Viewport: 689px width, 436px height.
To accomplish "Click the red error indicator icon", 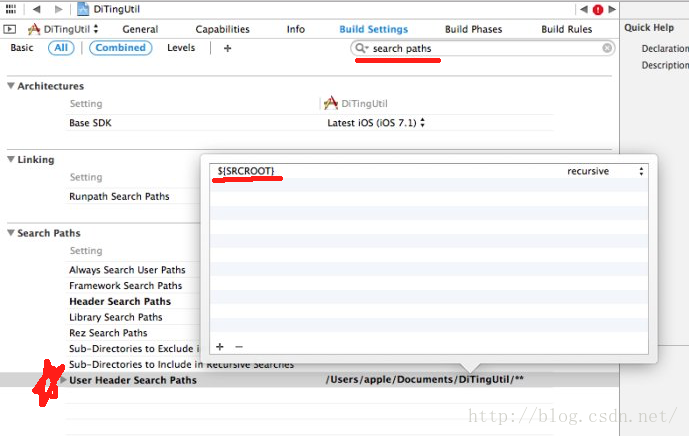I will pos(598,10).
